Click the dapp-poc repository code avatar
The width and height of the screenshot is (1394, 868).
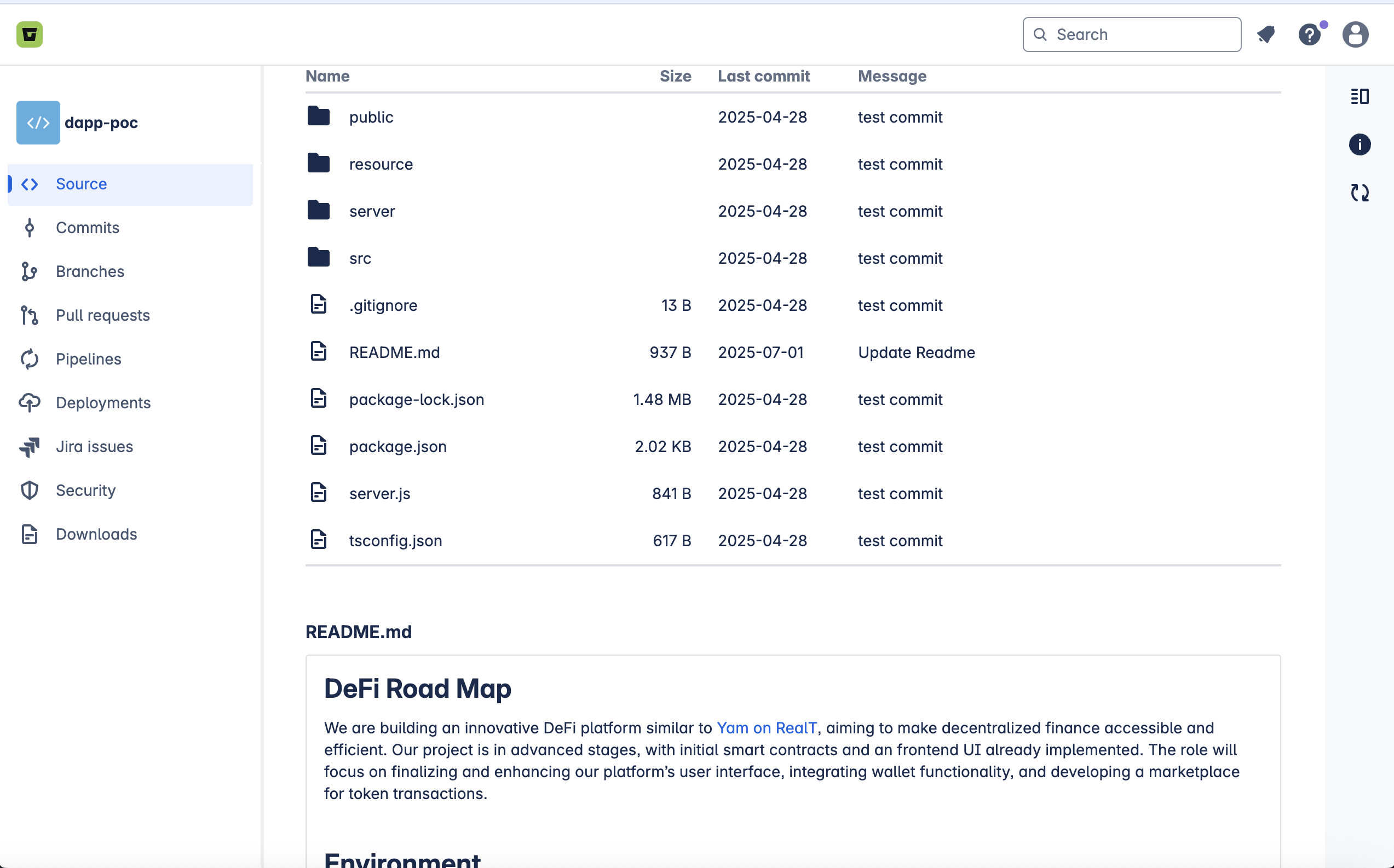tap(38, 122)
